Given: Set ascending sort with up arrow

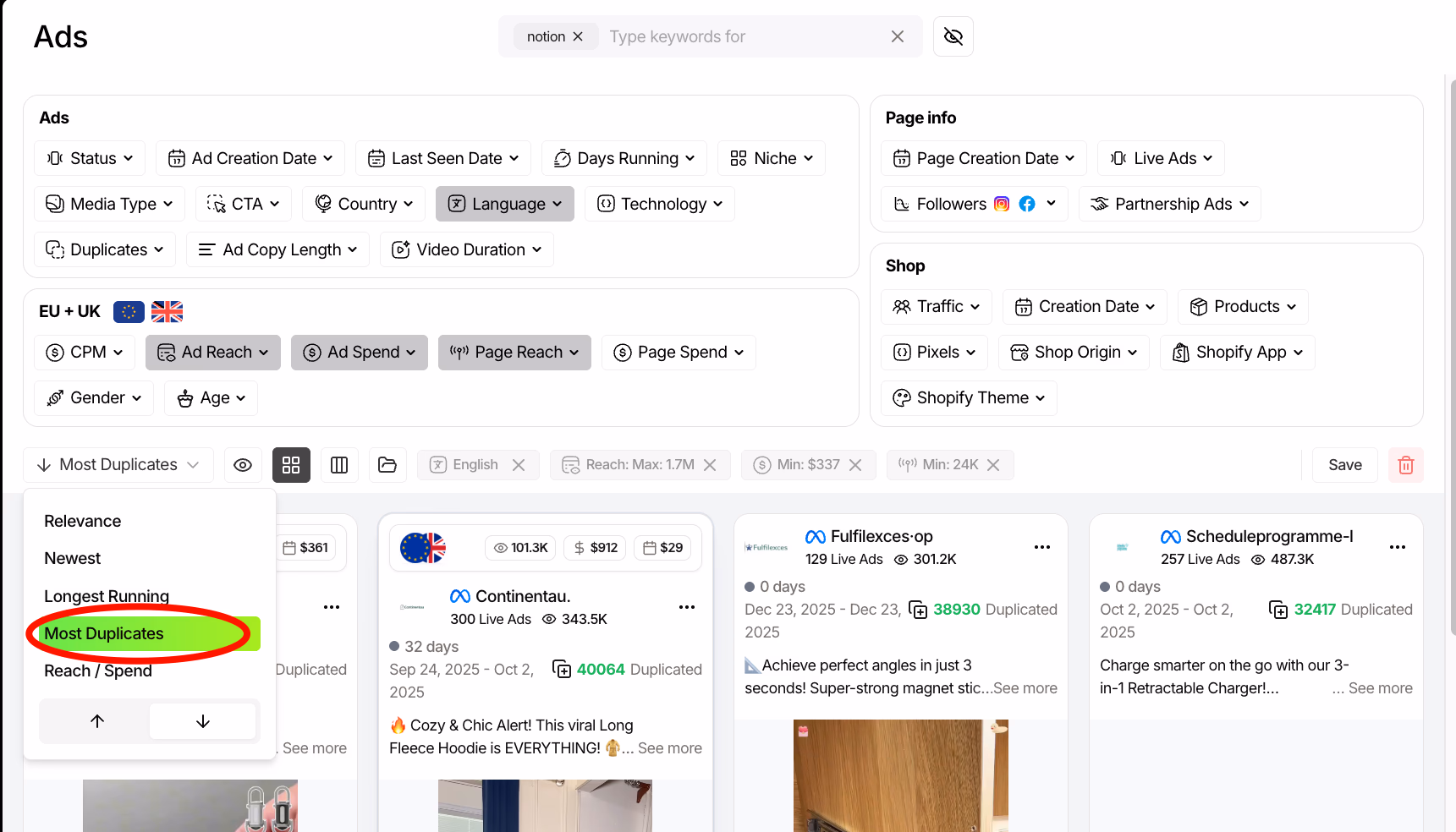Looking at the screenshot, I should click(97, 721).
